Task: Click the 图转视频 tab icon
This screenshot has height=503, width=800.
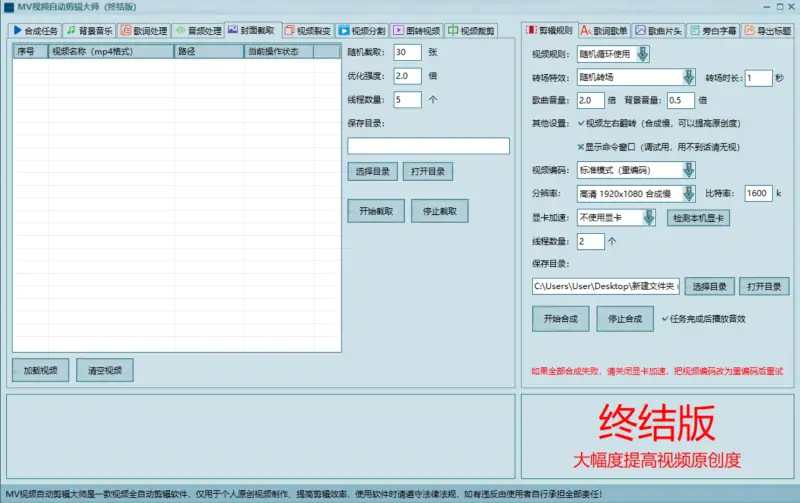Action: click(x=398, y=30)
